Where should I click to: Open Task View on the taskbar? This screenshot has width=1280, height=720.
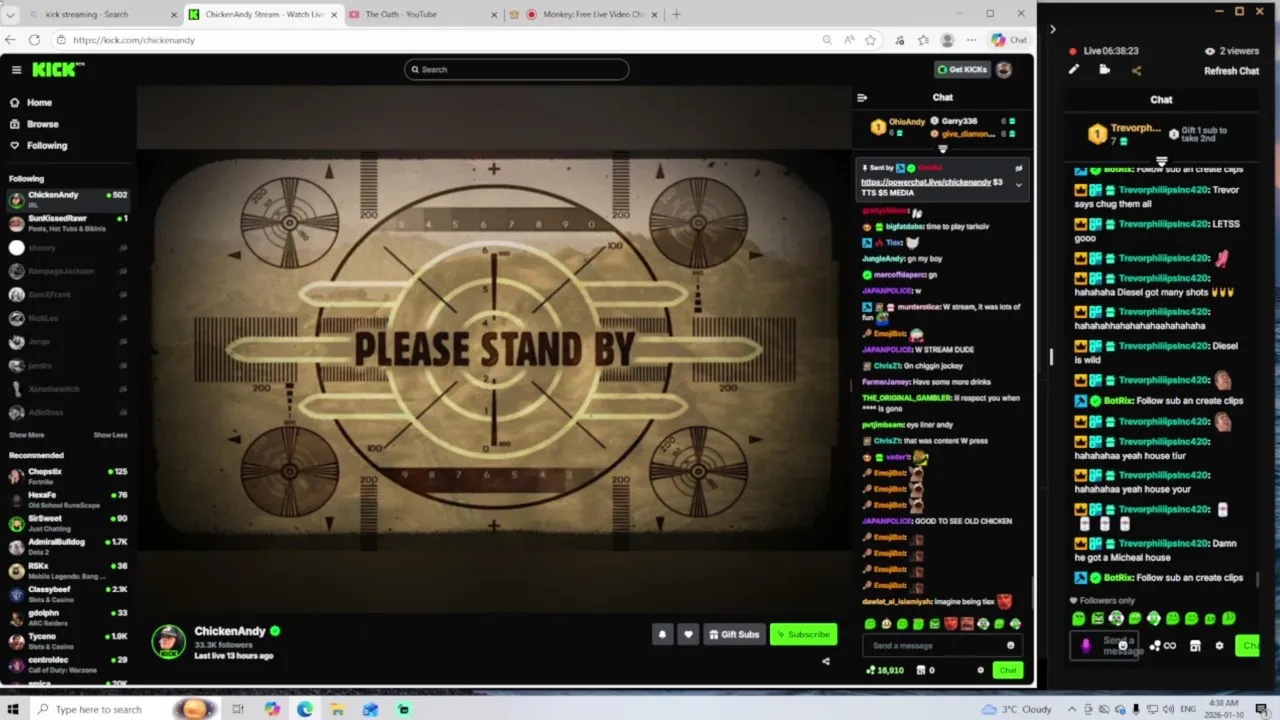(x=238, y=709)
